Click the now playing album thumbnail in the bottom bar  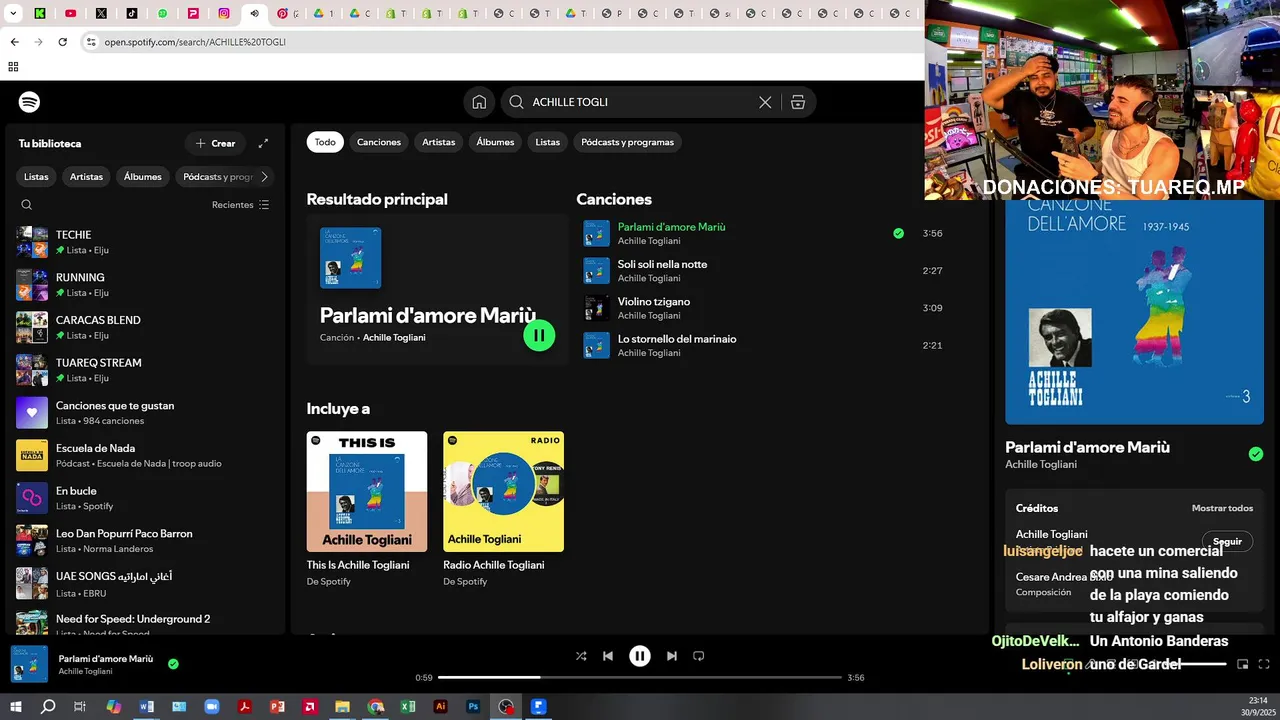coord(29,664)
